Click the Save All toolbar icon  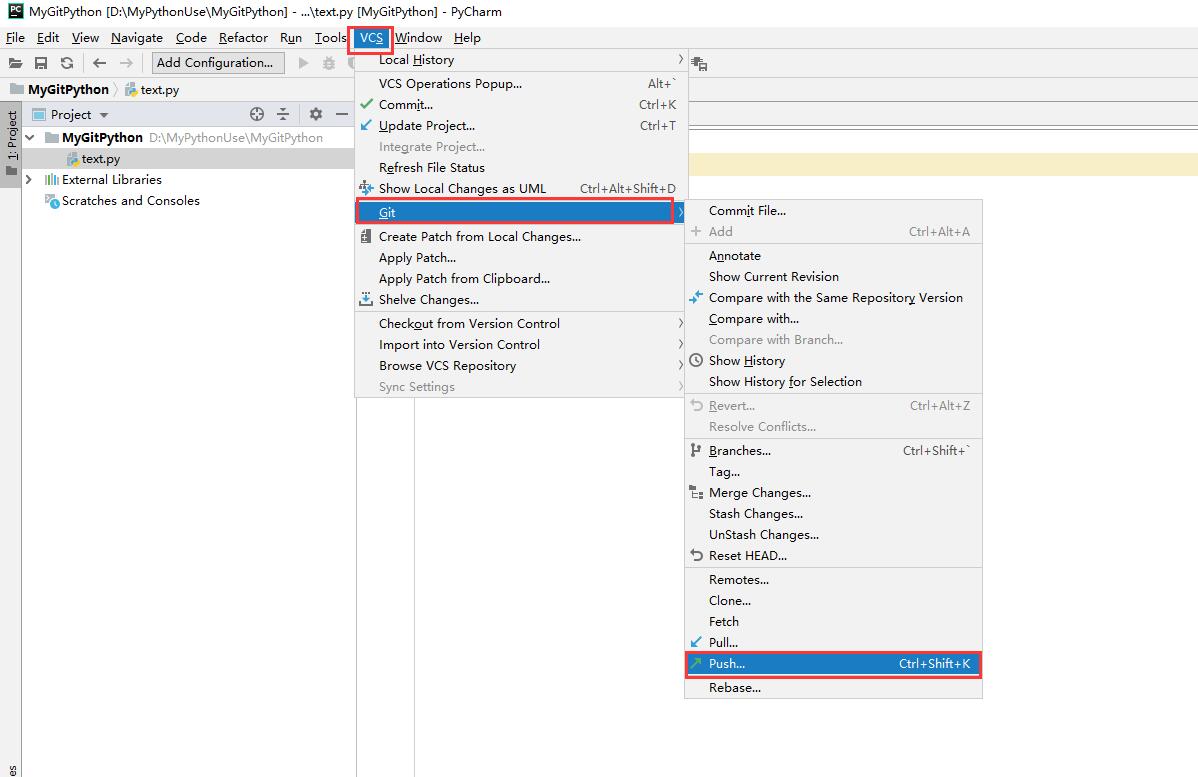pos(41,63)
